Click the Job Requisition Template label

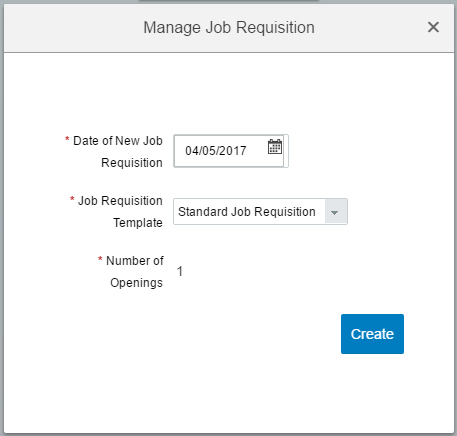tap(120, 212)
